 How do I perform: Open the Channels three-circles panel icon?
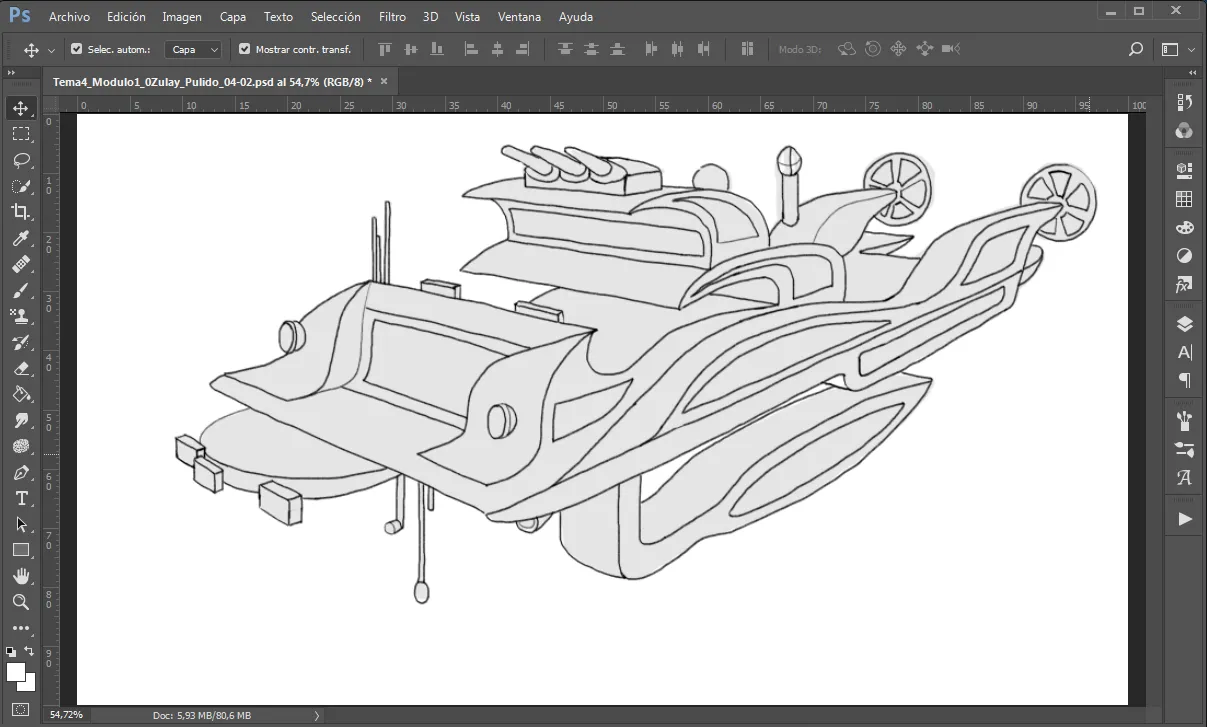[1184, 130]
